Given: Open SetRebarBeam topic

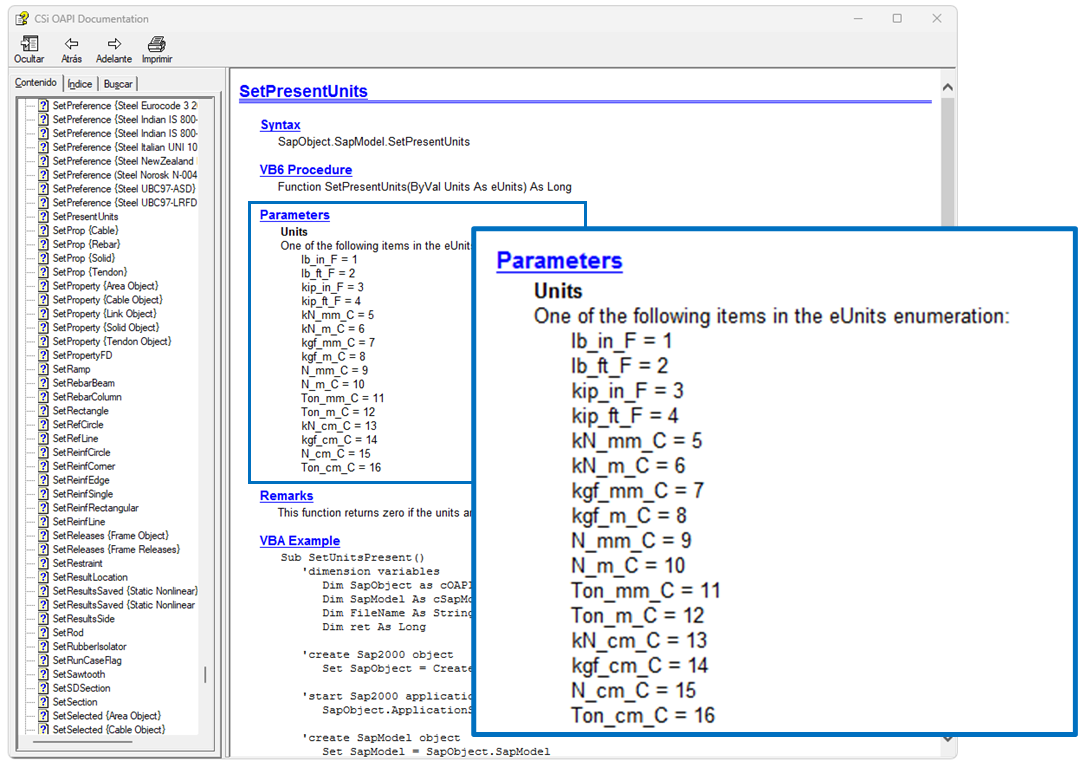Looking at the screenshot, I should (83, 383).
